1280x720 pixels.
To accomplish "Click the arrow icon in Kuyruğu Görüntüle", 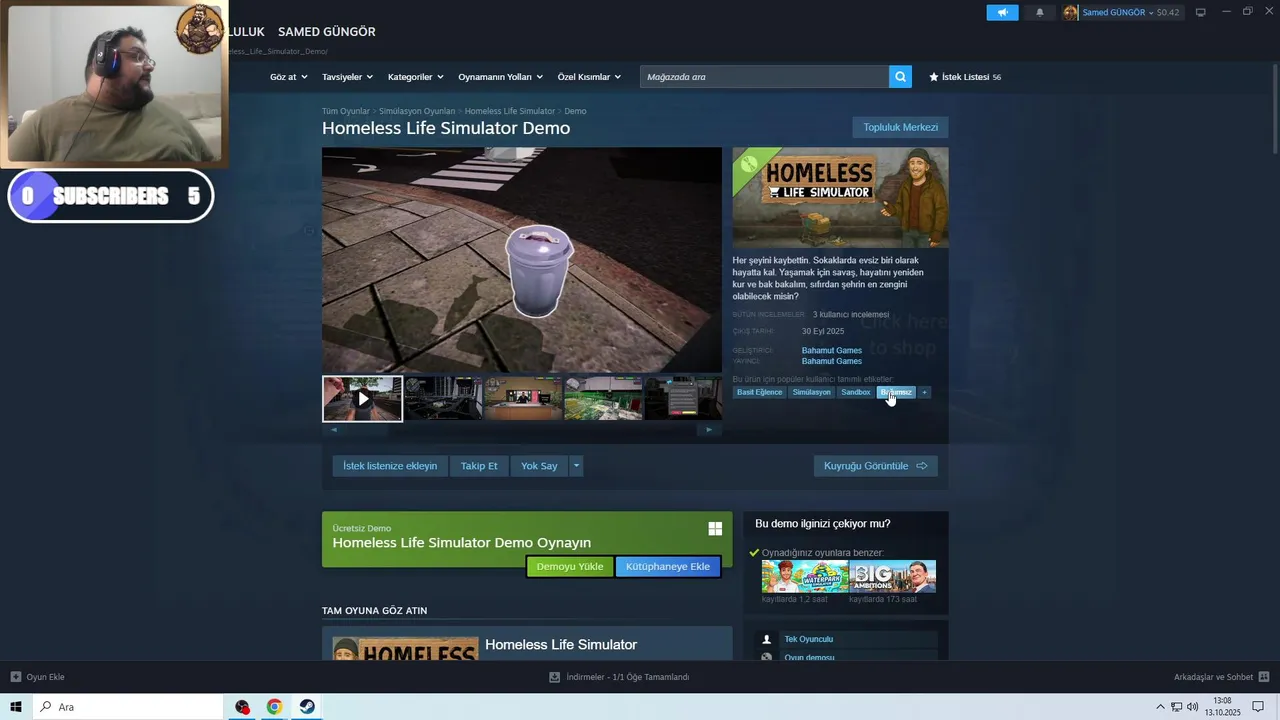I will [x=922, y=466].
